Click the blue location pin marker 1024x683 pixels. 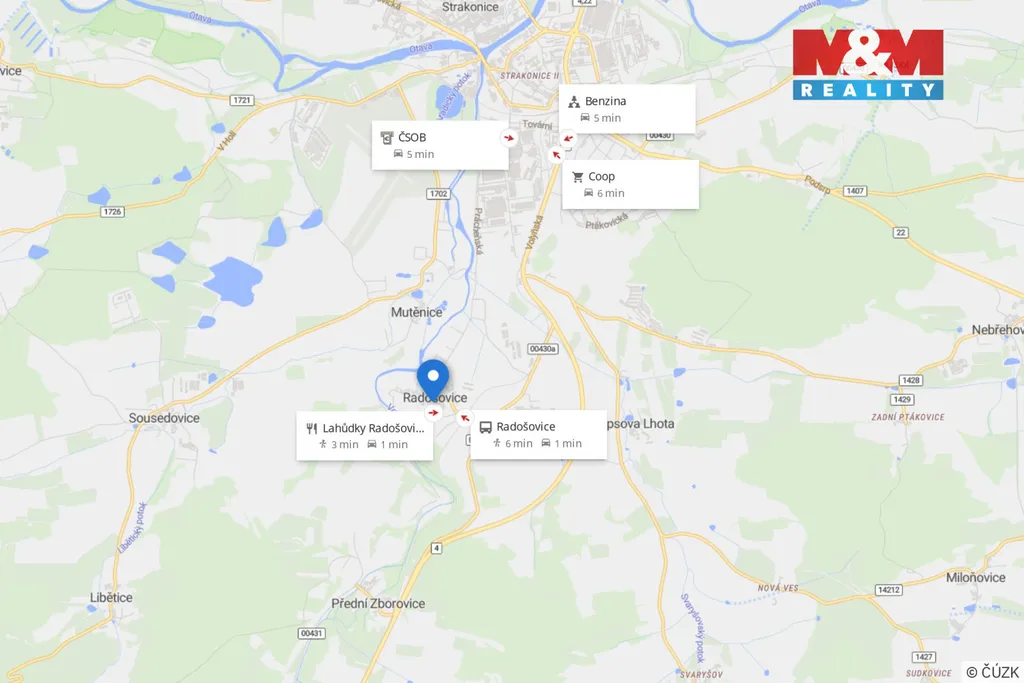point(433,379)
